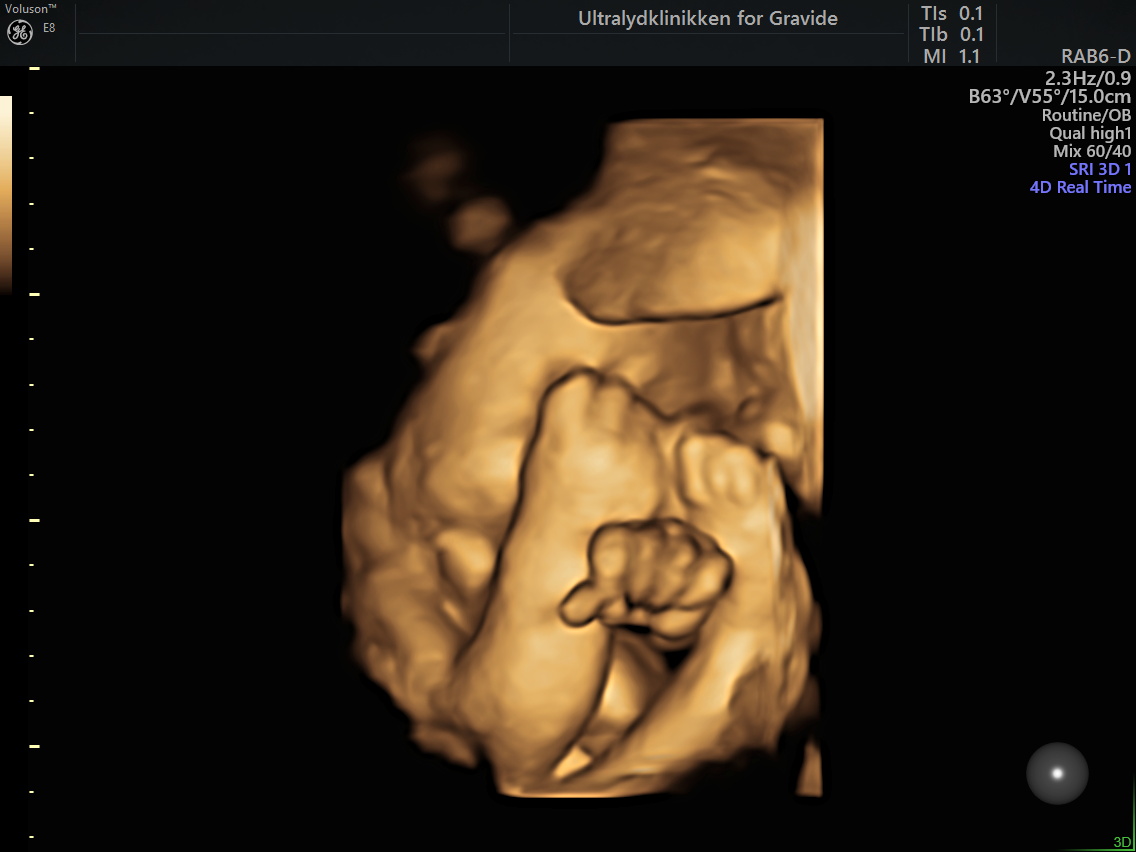
Task: Click the '4D Real Time' mode label
Action: click(1080, 188)
